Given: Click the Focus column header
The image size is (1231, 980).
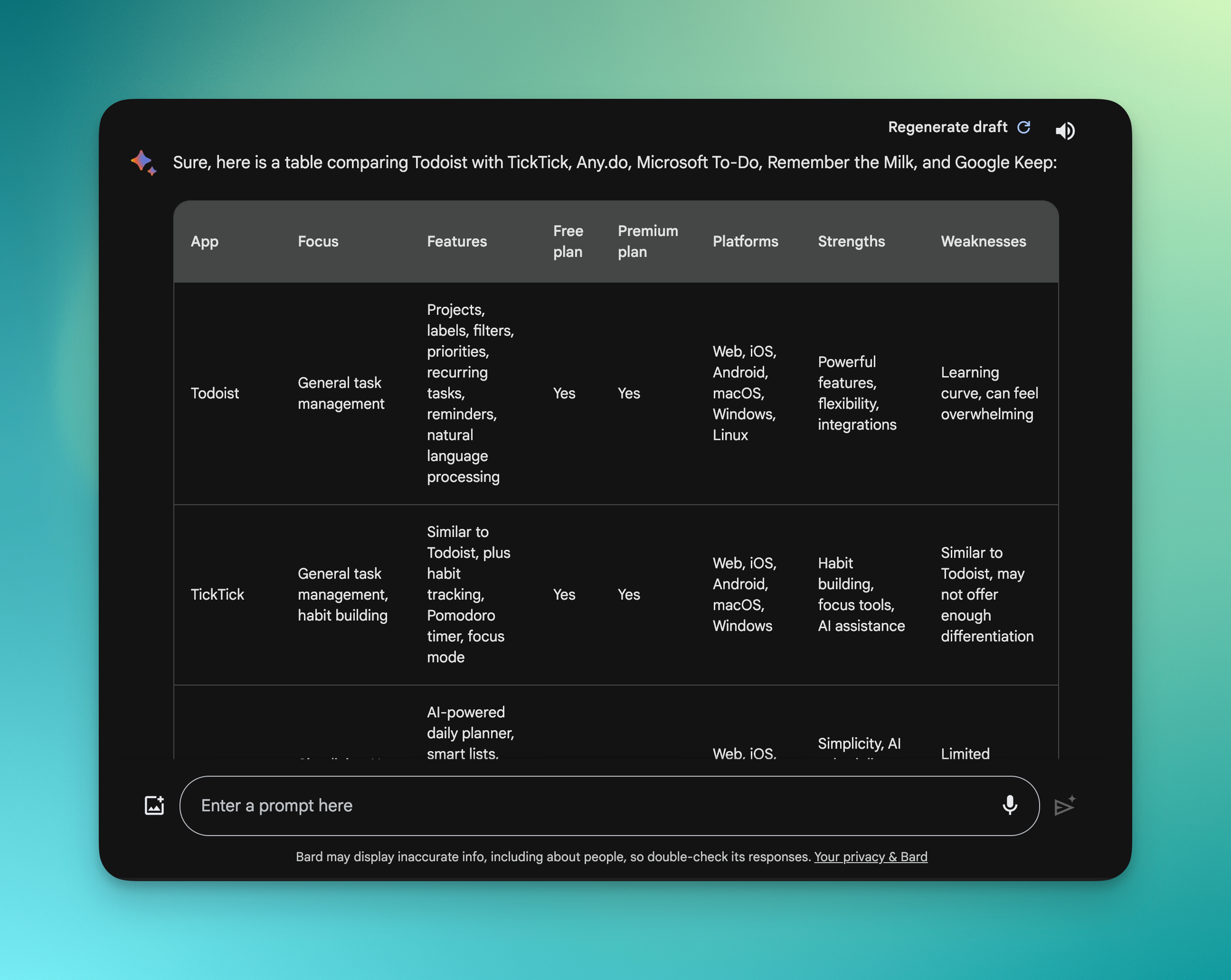Looking at the screenshot, I should [318, 242].
